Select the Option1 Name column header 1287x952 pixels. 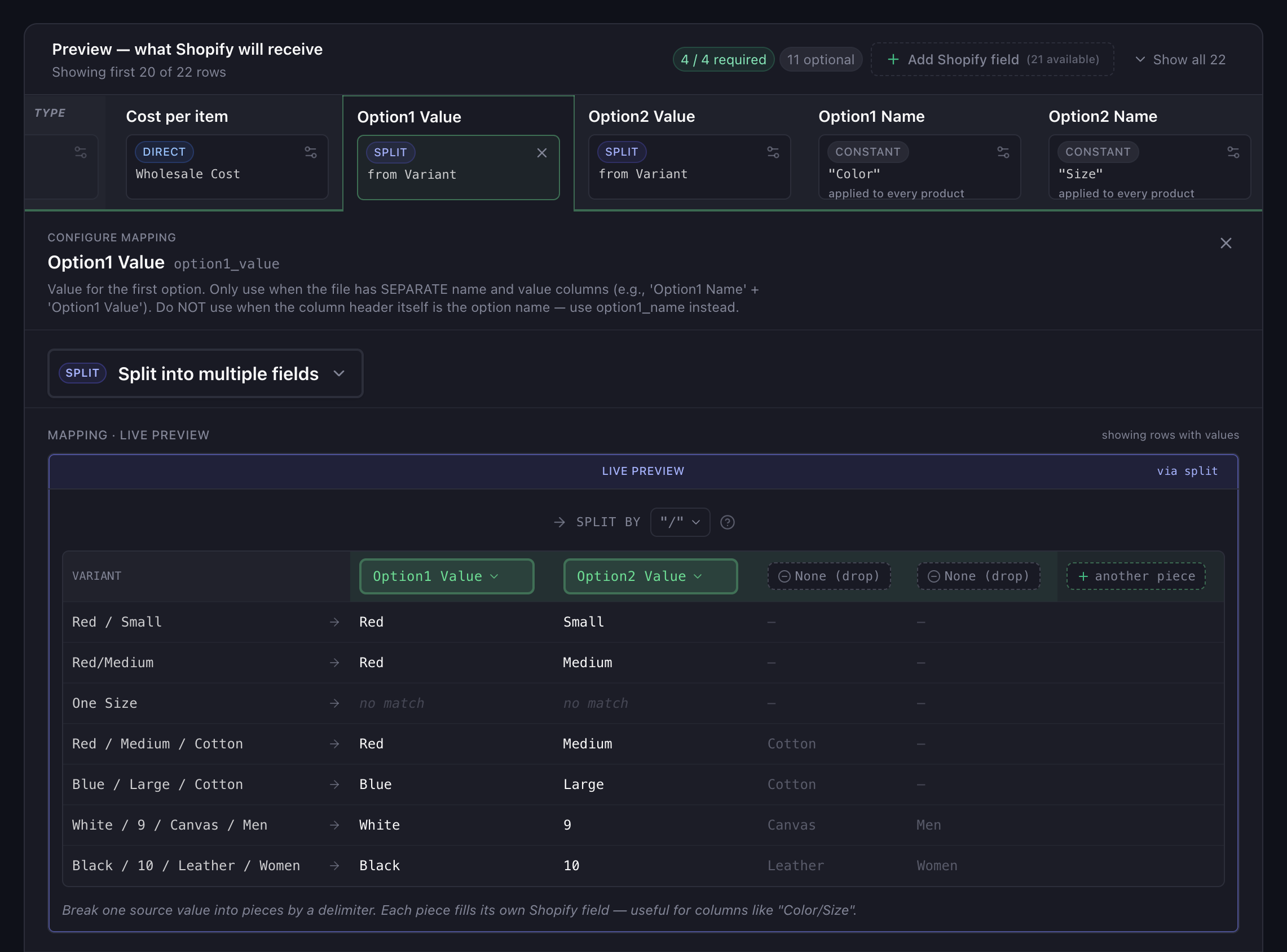[x=871, y=116]
